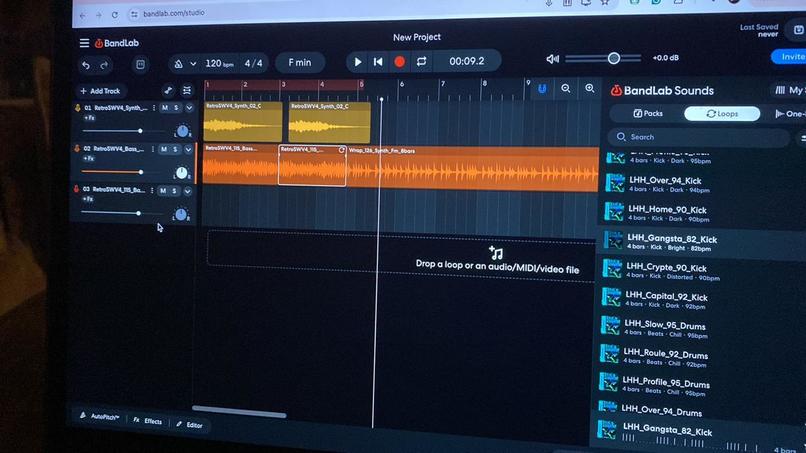Viewport: 806px width, 453px height.
Task: Click the 00:09.2 time display
Action: click(467, 61)
